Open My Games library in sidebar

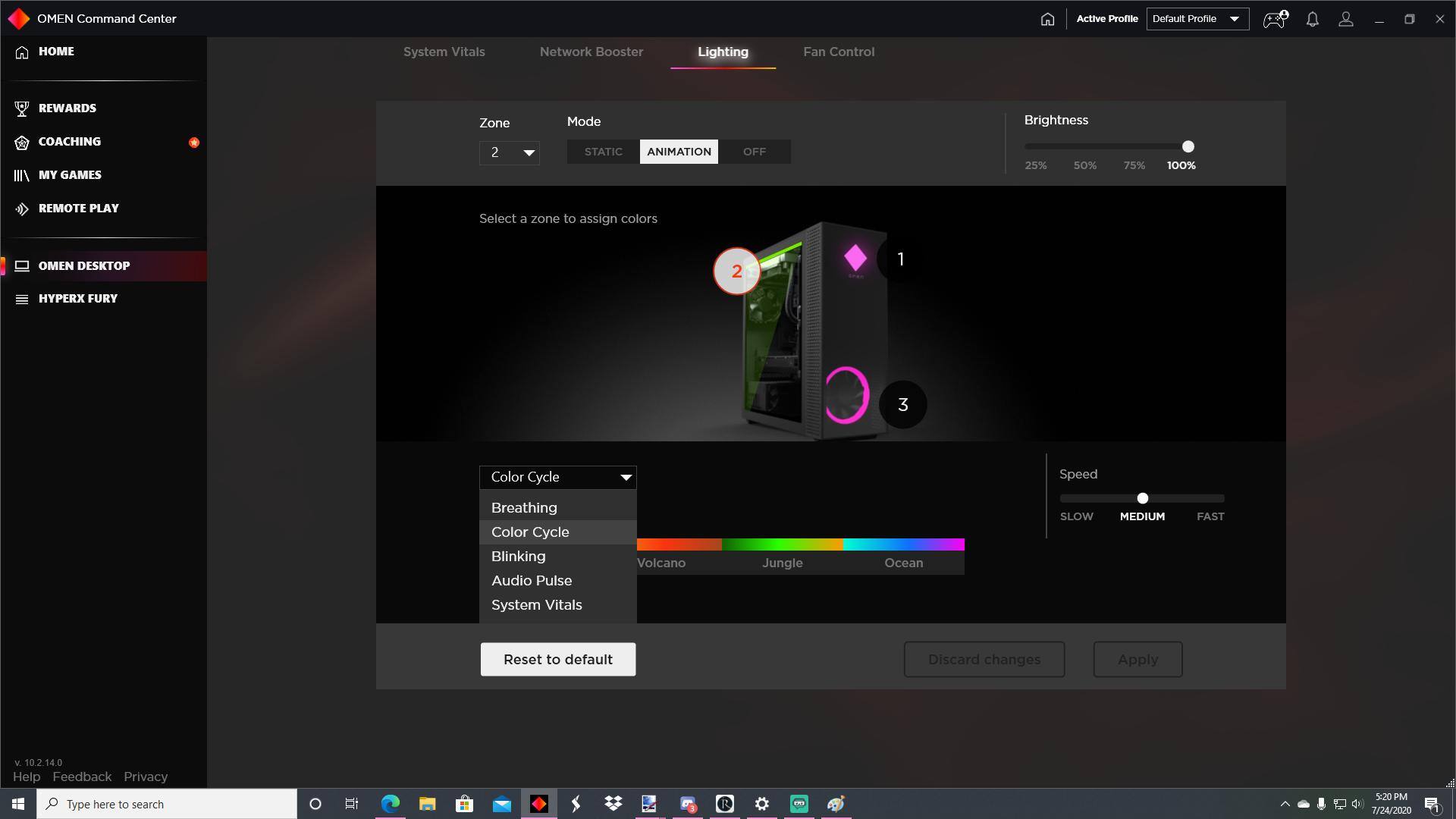tap(69, 175)
